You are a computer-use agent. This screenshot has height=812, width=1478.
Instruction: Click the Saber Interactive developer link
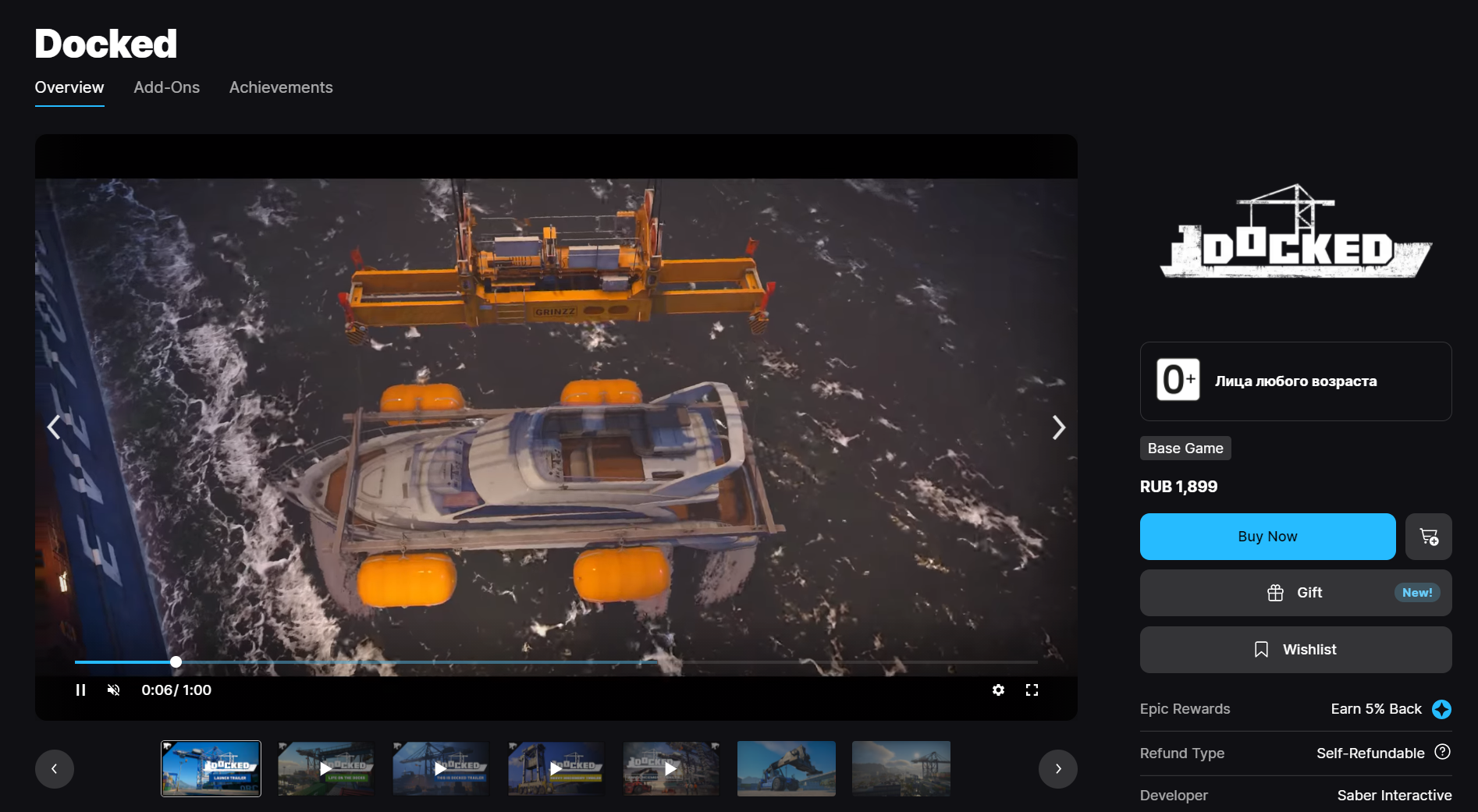pos(1395,795)
